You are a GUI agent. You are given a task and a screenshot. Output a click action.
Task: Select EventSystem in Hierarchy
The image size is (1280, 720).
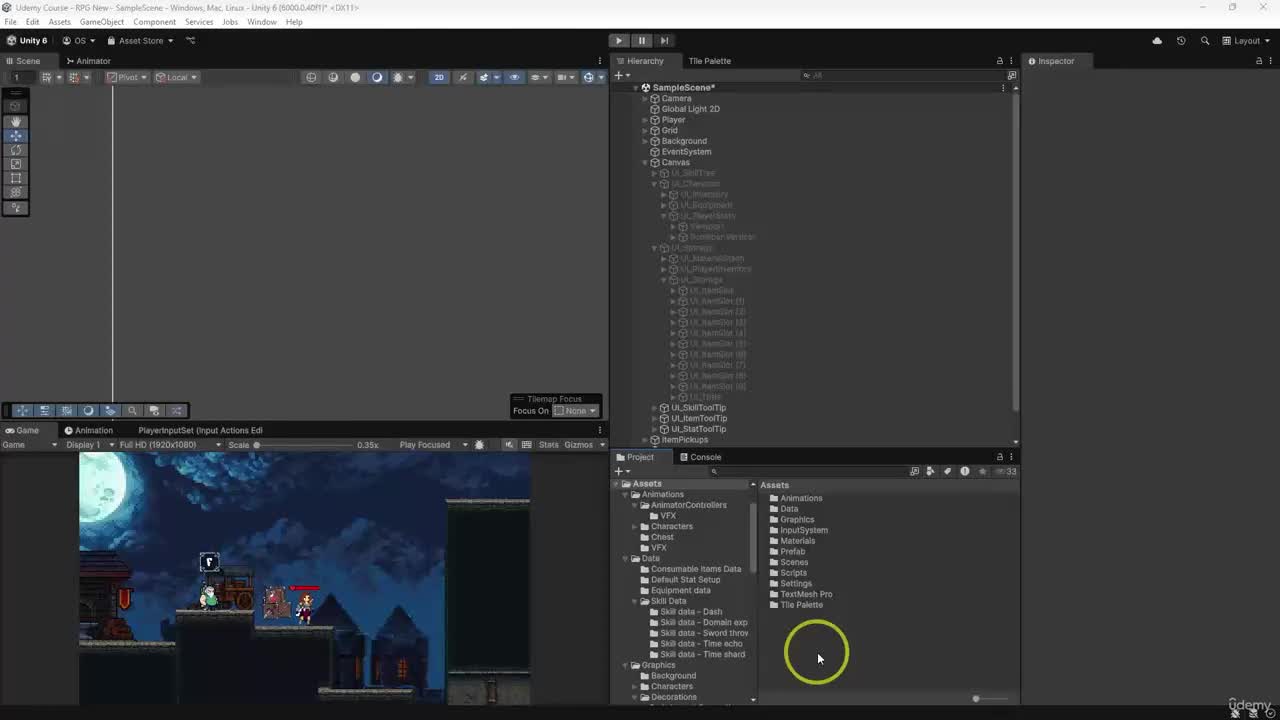click(686, 152)
